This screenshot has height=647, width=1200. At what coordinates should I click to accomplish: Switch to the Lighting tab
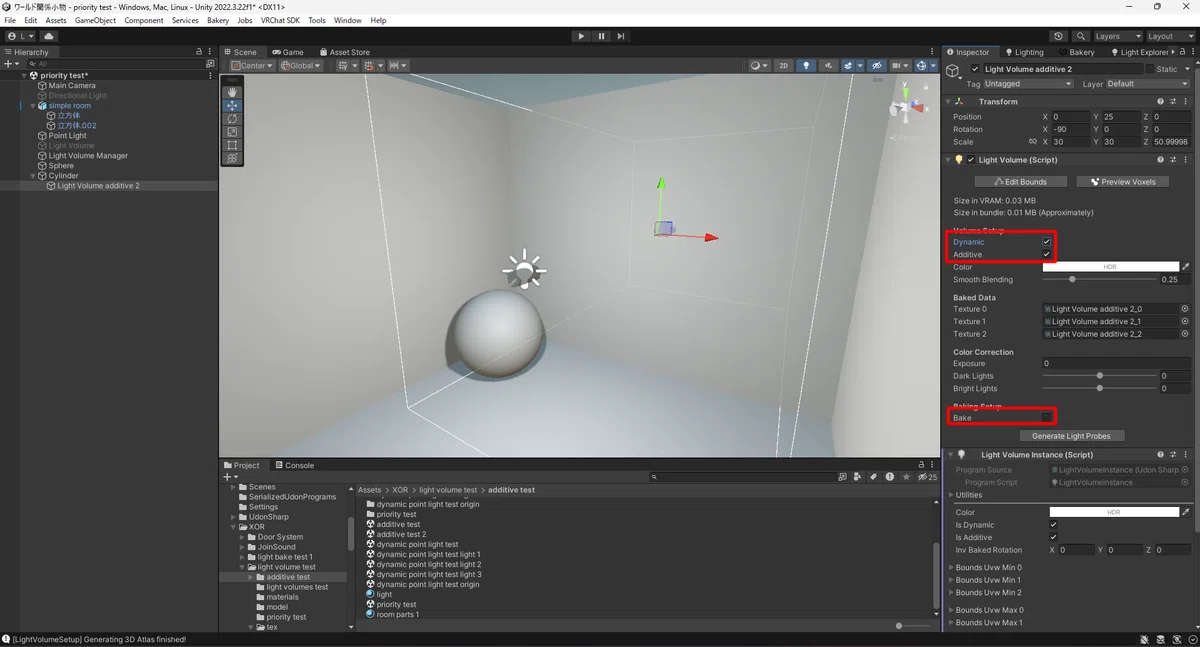click(1024, 52)
